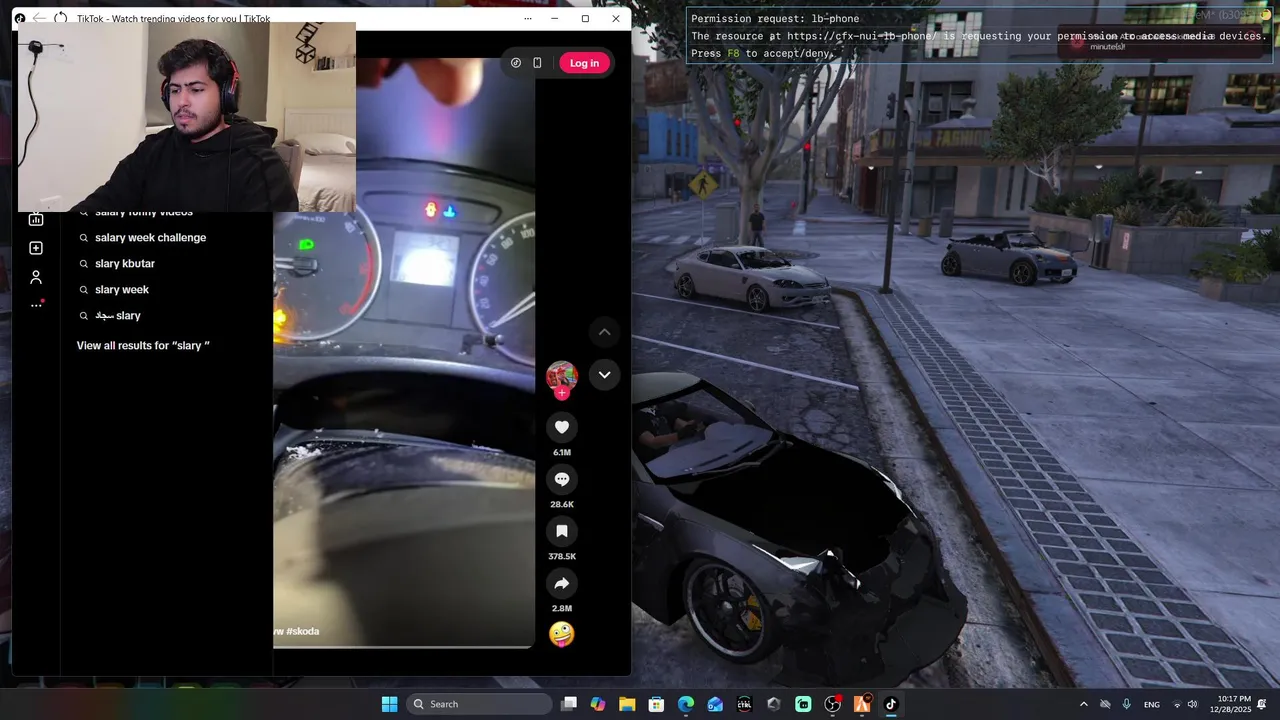Follow the creator via the red plus badge

click(x=562, y=393)
